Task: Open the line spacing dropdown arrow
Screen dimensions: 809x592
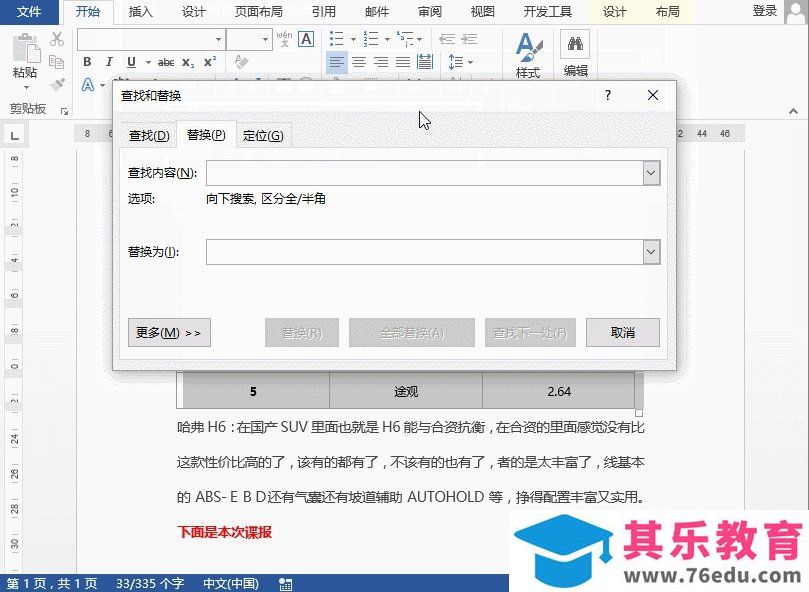Action: point(471,62)
